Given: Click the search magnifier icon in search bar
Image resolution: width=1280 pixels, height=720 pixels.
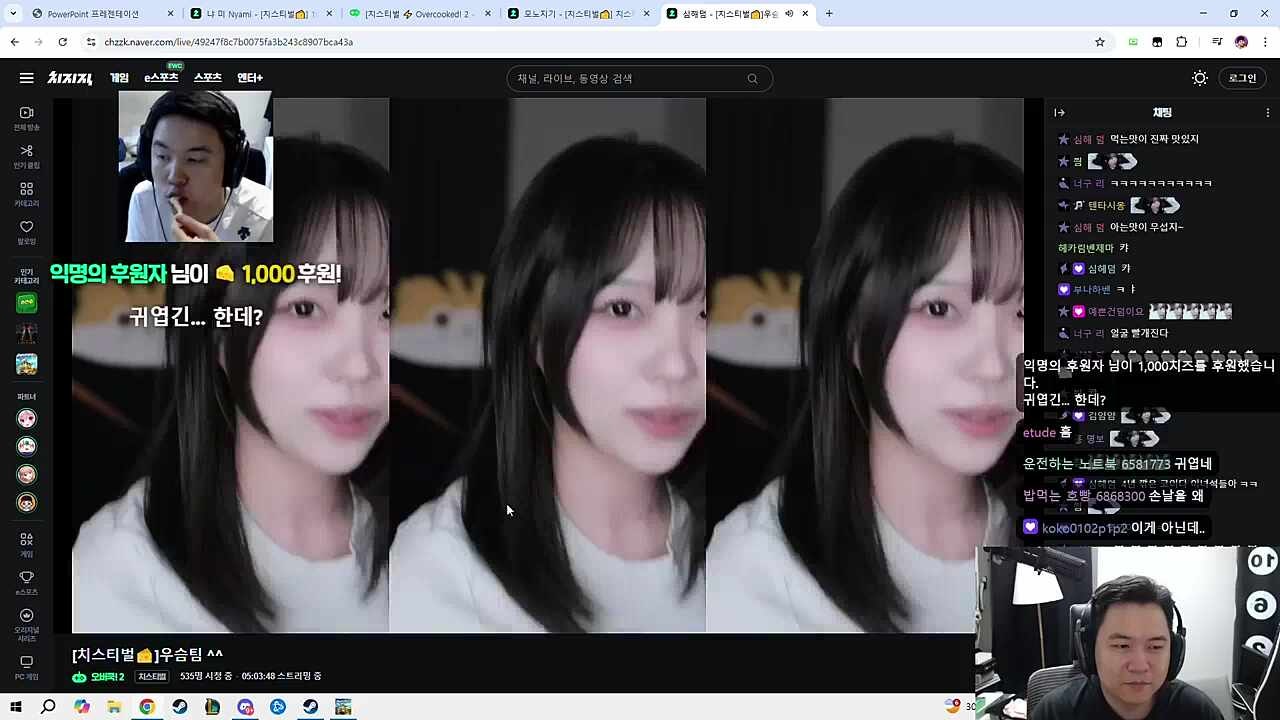Looking at the screenshot, I should (x=752, y=79).
